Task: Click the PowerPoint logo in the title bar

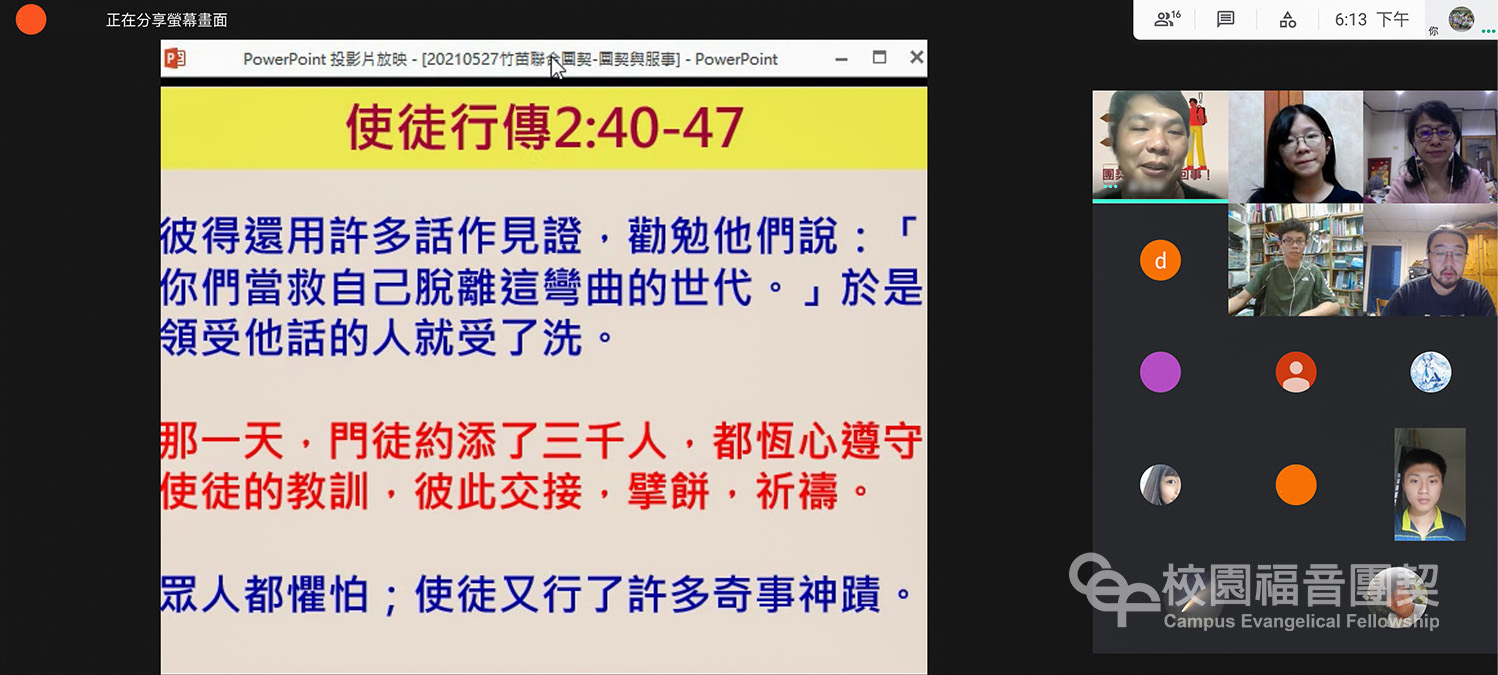Action: (175, 58)
